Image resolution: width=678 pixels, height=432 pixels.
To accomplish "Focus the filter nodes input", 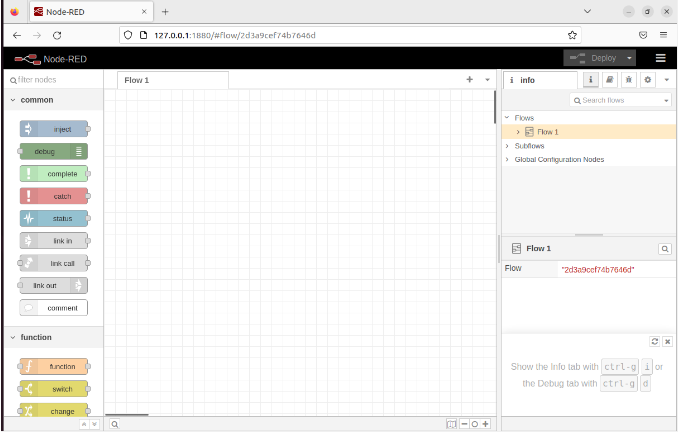I will tap(54, 80).
